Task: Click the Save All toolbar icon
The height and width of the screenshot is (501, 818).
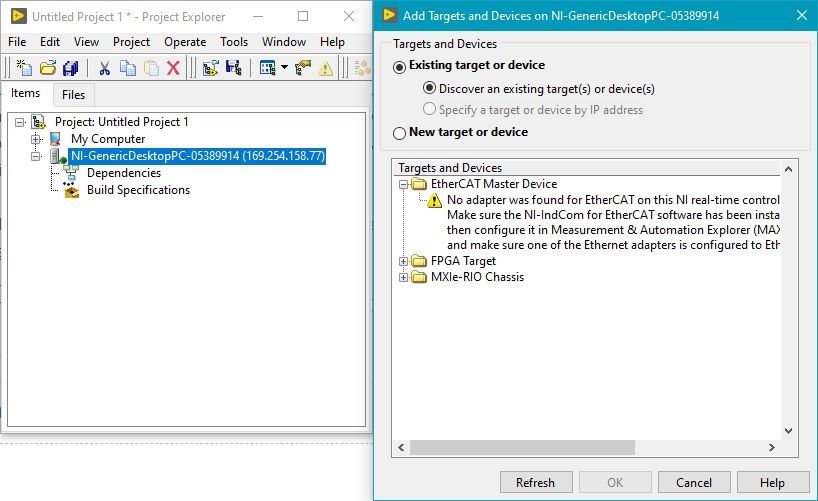Action: 70,68
